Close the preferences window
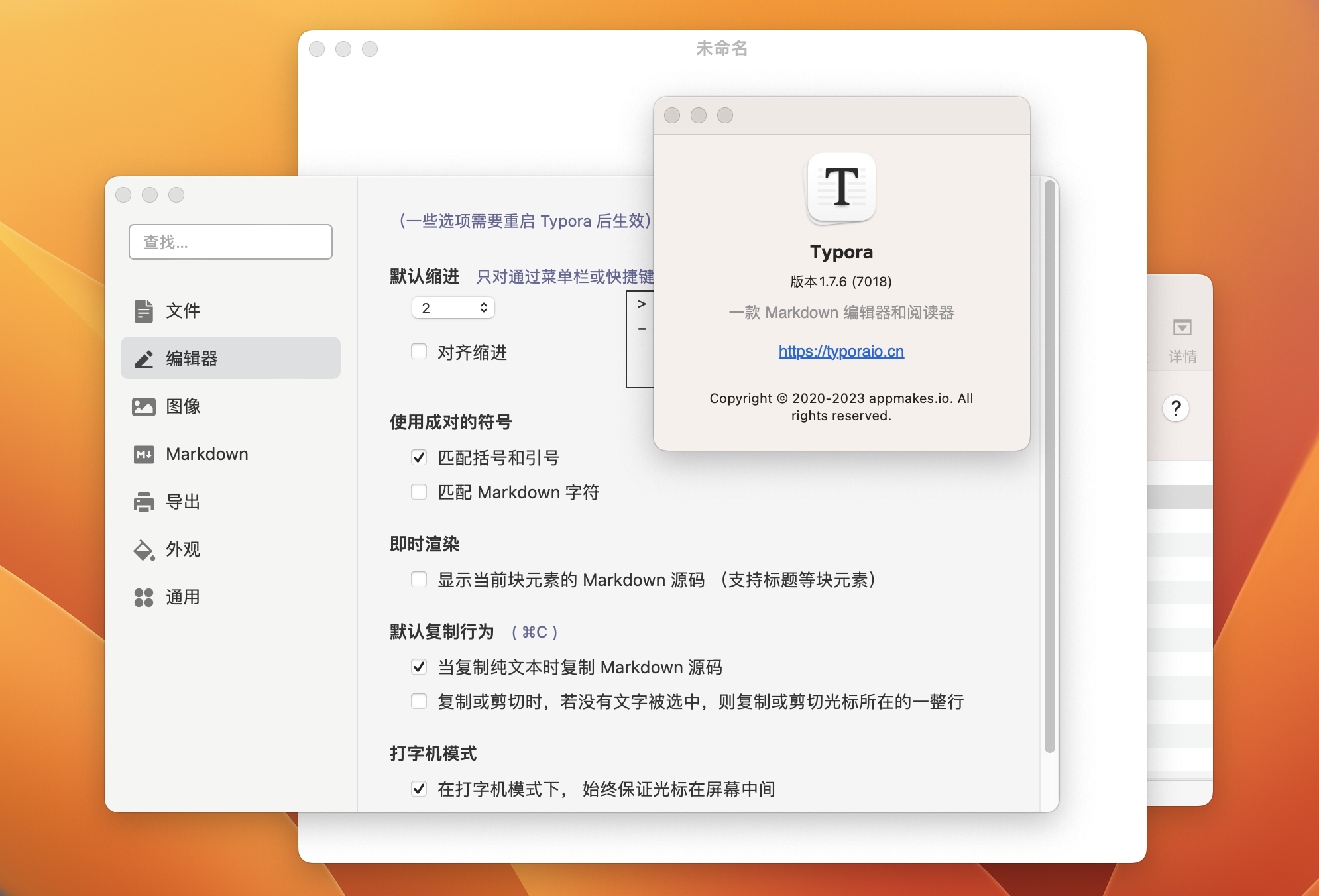Viewport: 1319px width, 896px height. (x=123, y=195)
